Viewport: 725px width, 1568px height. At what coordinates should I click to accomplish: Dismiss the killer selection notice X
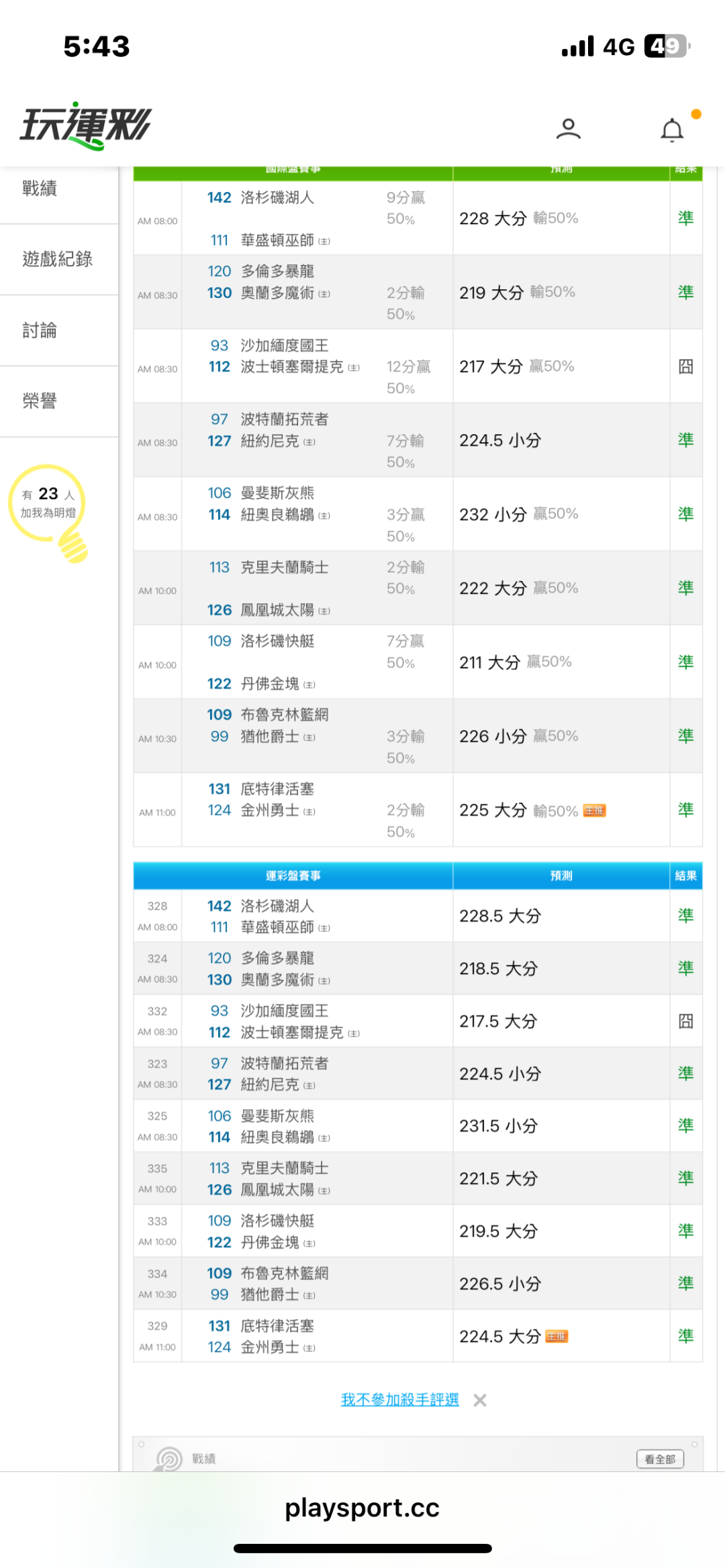479,1400
